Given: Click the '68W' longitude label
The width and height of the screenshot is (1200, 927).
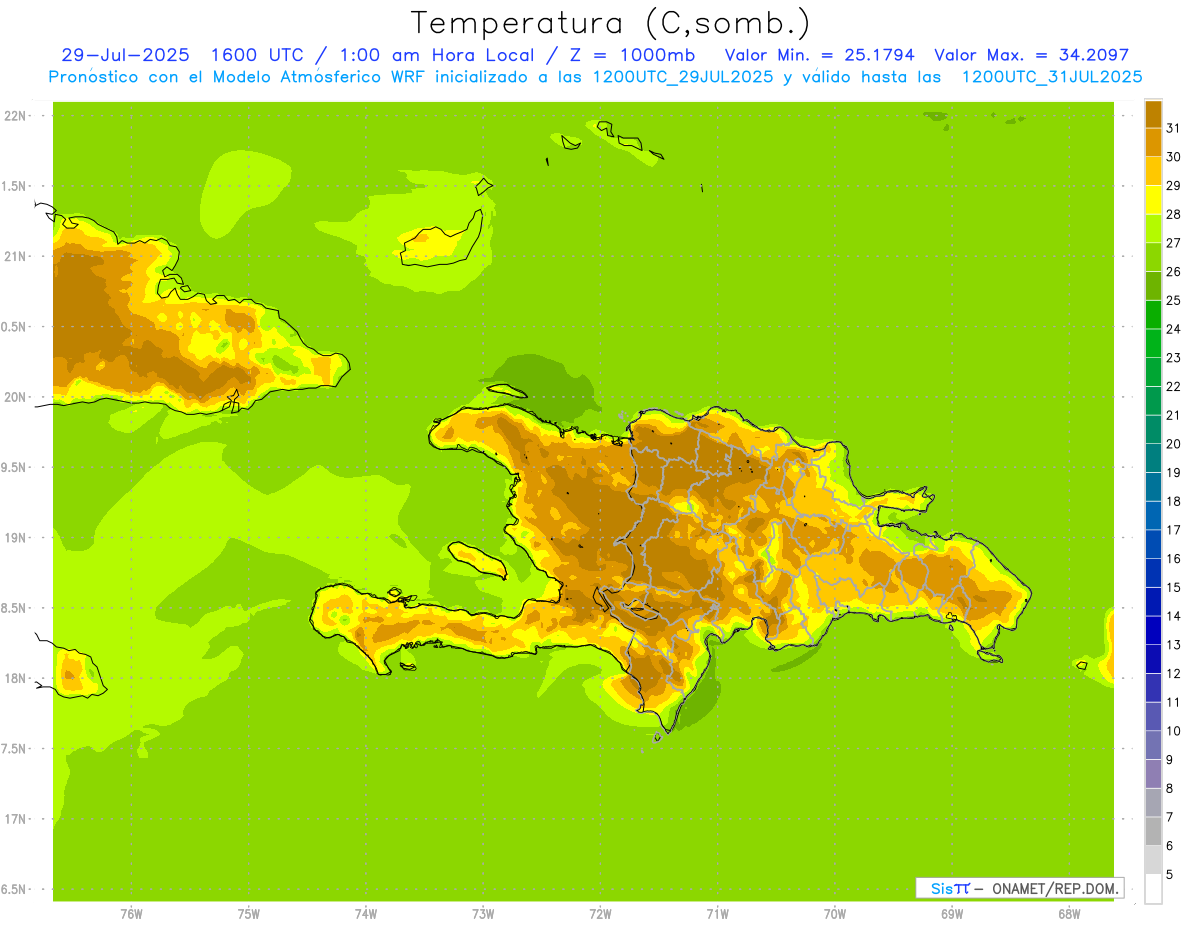Looking at the screenshot, I should [x=1069, y=914].
